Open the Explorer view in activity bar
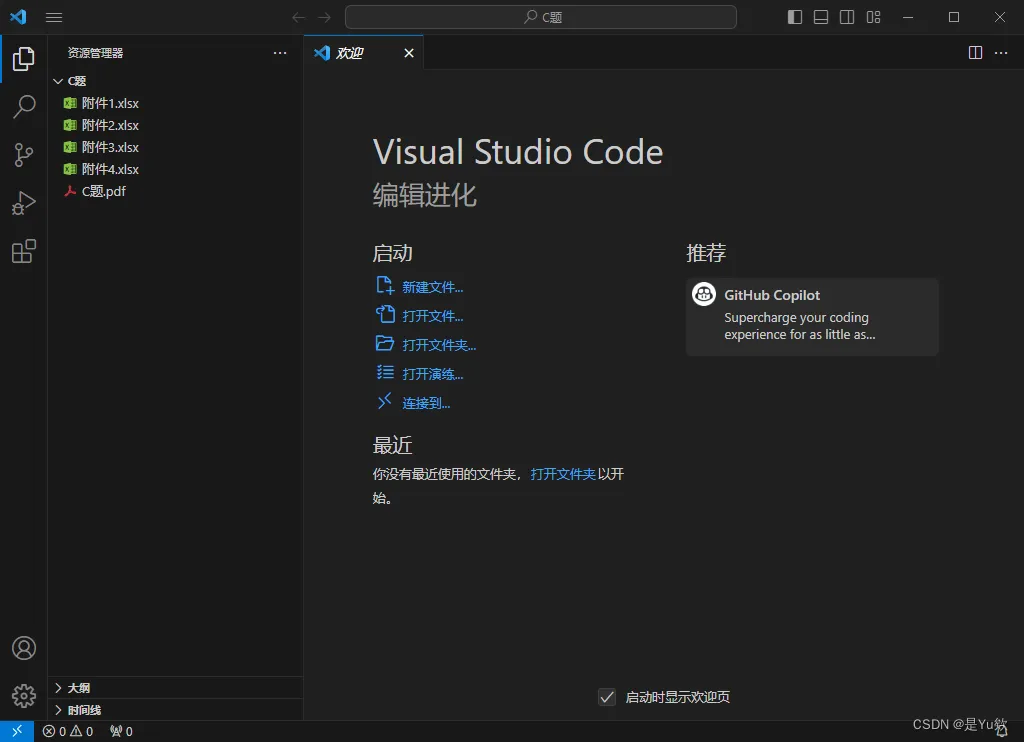 (x=24, y=59)
